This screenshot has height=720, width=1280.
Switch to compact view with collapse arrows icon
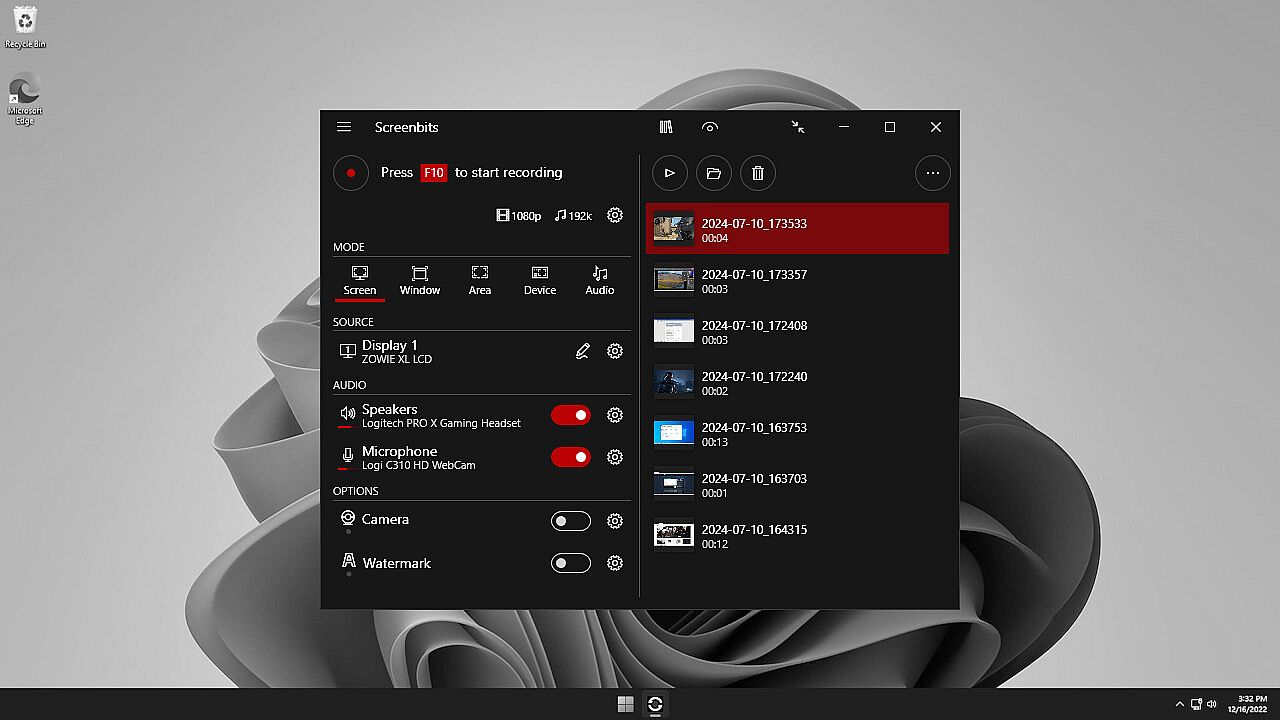coord(798,127)
